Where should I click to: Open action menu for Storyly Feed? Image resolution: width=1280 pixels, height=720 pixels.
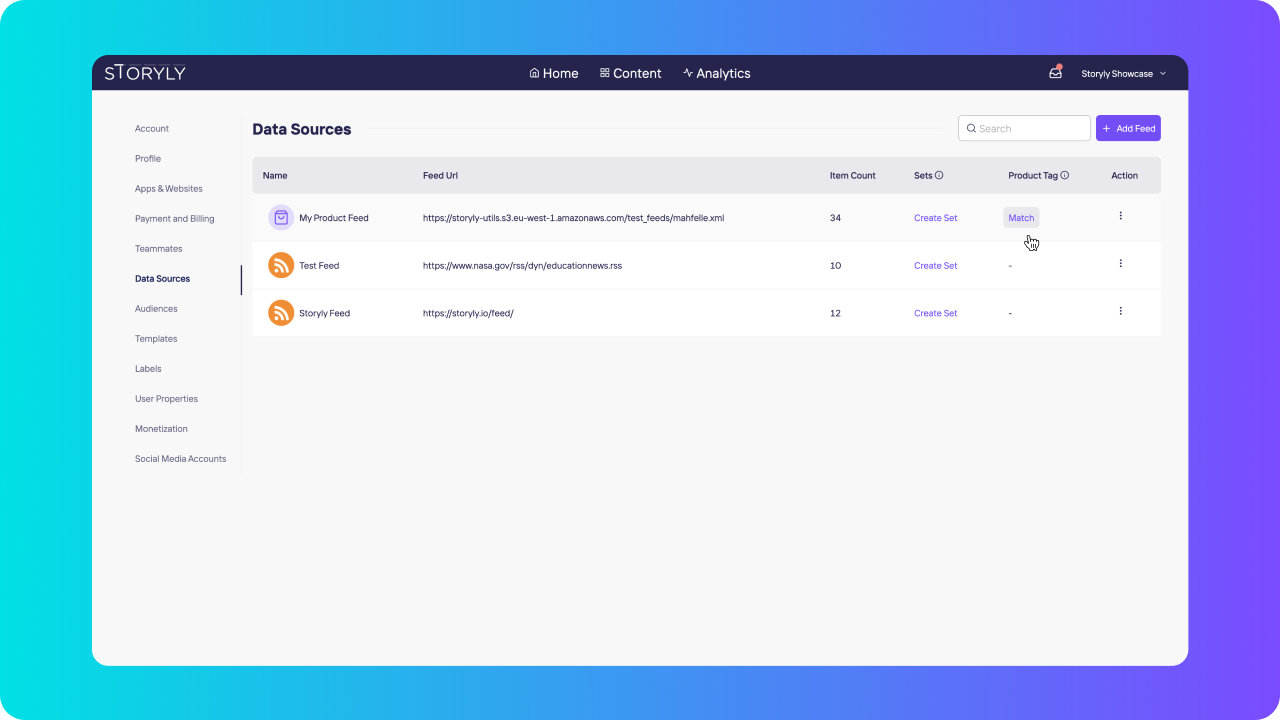click(x=1120, y=312)
